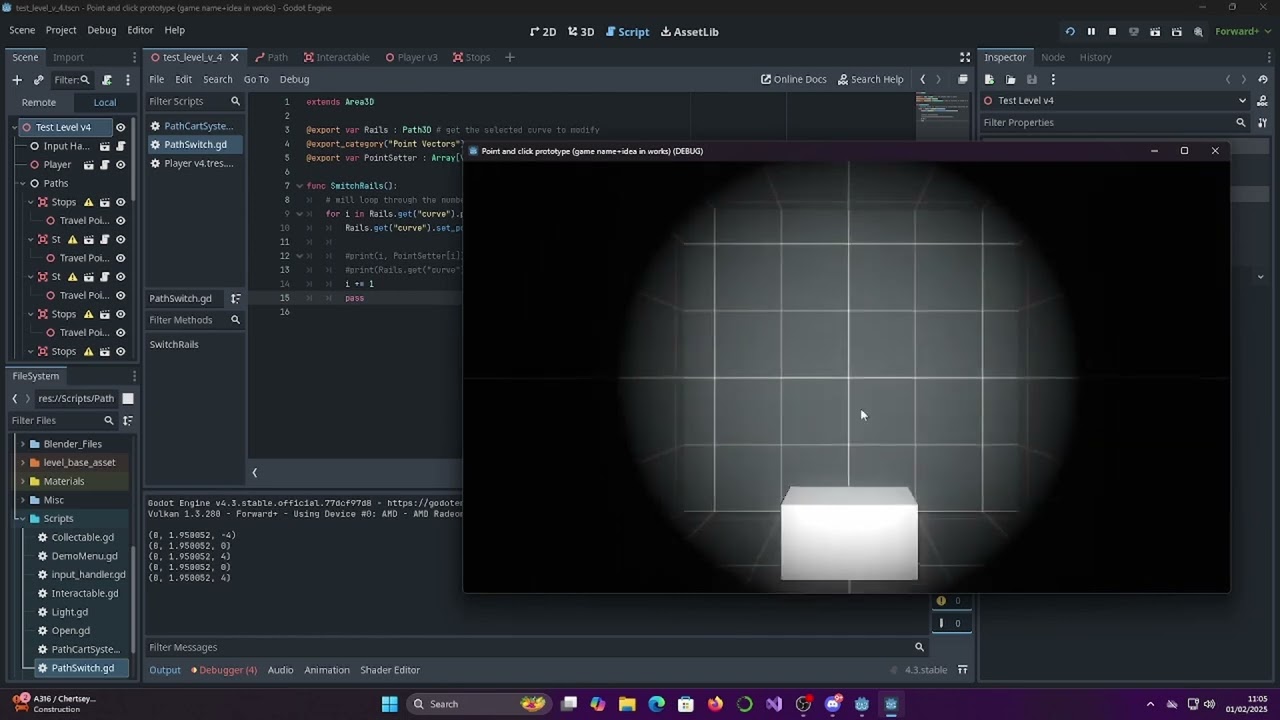The width and height of the screenshot is (1280, 720).
Task: Sort files in the FileSystem dock
Action: click(x=127, y=421)
